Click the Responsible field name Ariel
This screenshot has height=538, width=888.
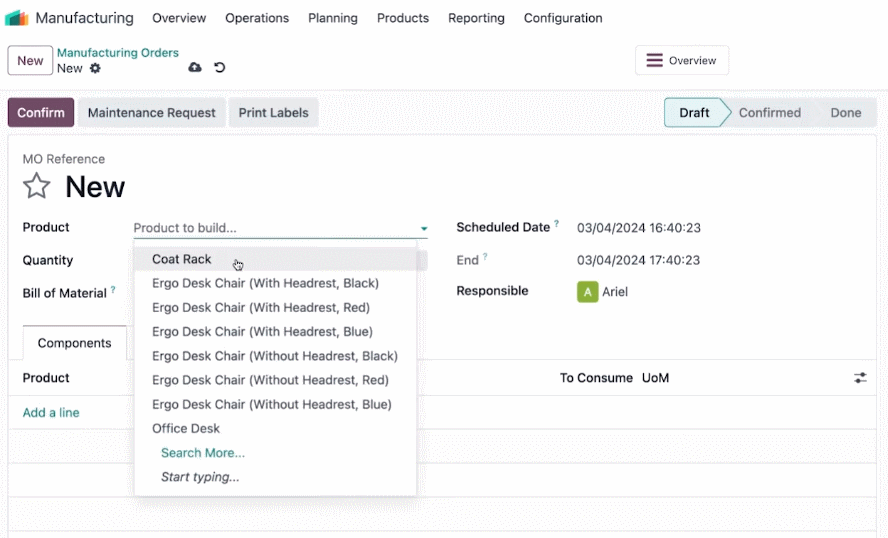[614, 292]
